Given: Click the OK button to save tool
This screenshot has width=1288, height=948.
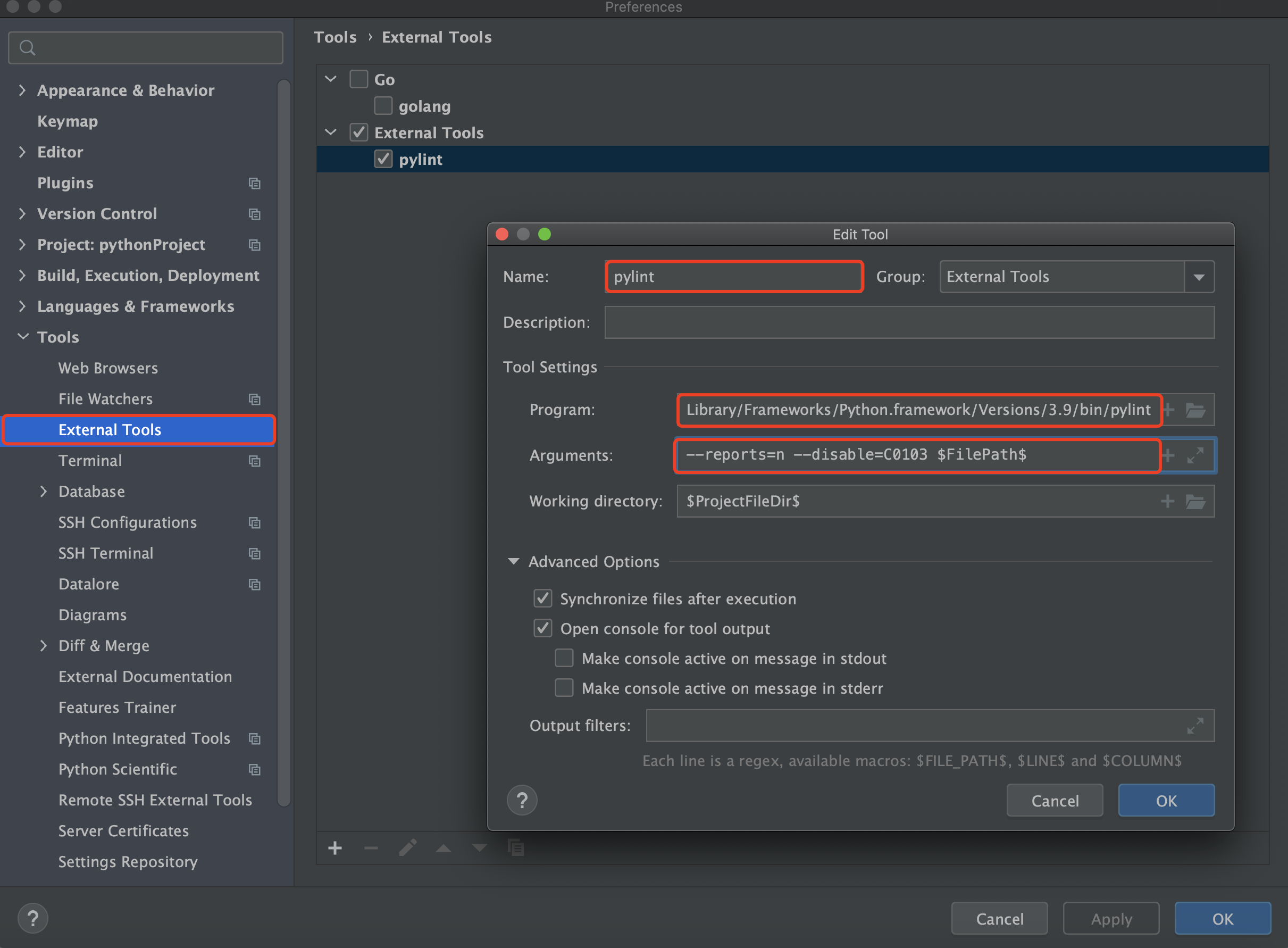Looking at the screenshot, I should 1165,799.
